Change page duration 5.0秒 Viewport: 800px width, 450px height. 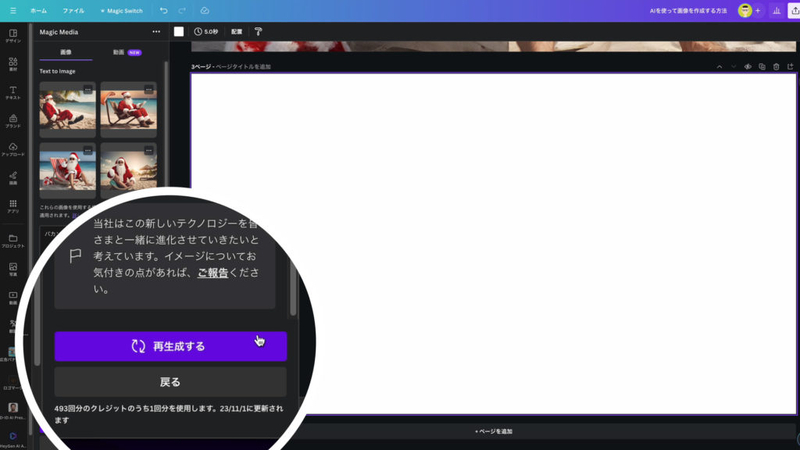coord(206,32)
